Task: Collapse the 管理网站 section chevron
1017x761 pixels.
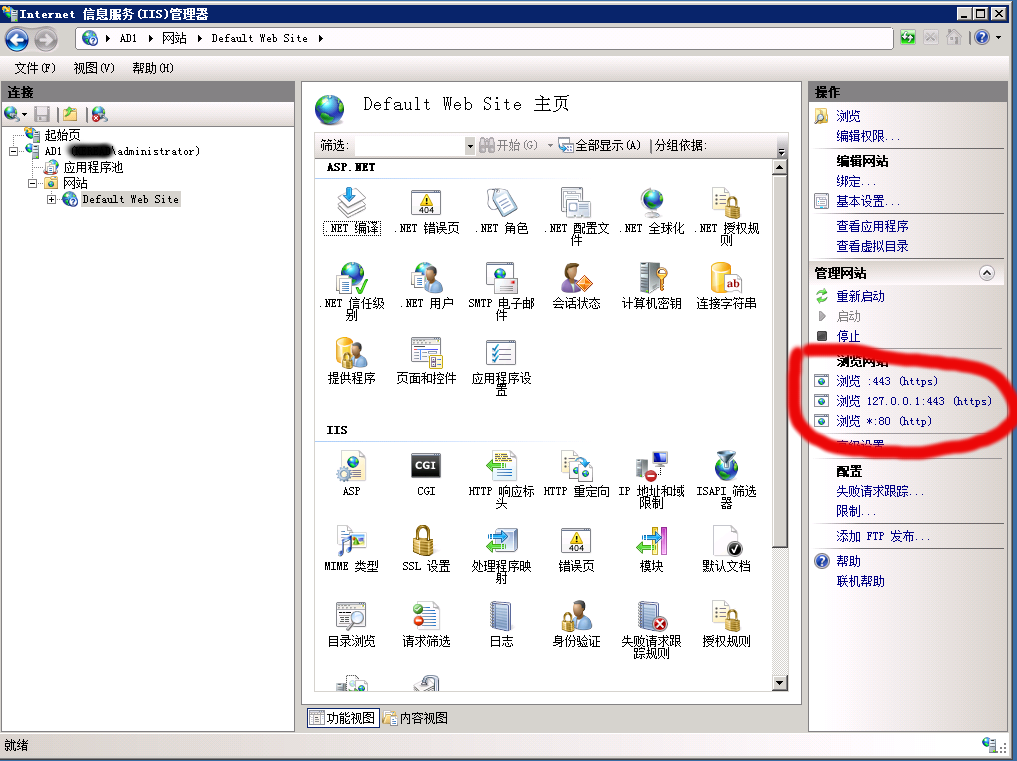Action: [x=987, y=273]
